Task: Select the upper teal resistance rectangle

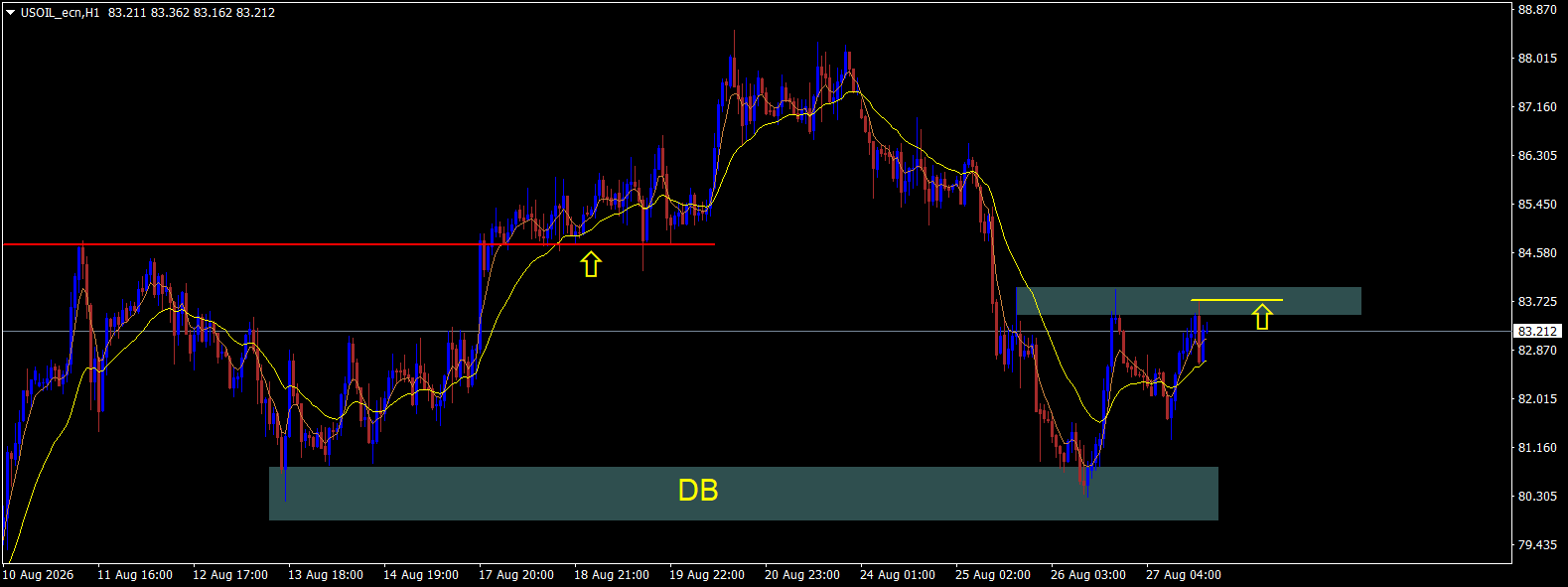Action: click(x=1189, y=301)
